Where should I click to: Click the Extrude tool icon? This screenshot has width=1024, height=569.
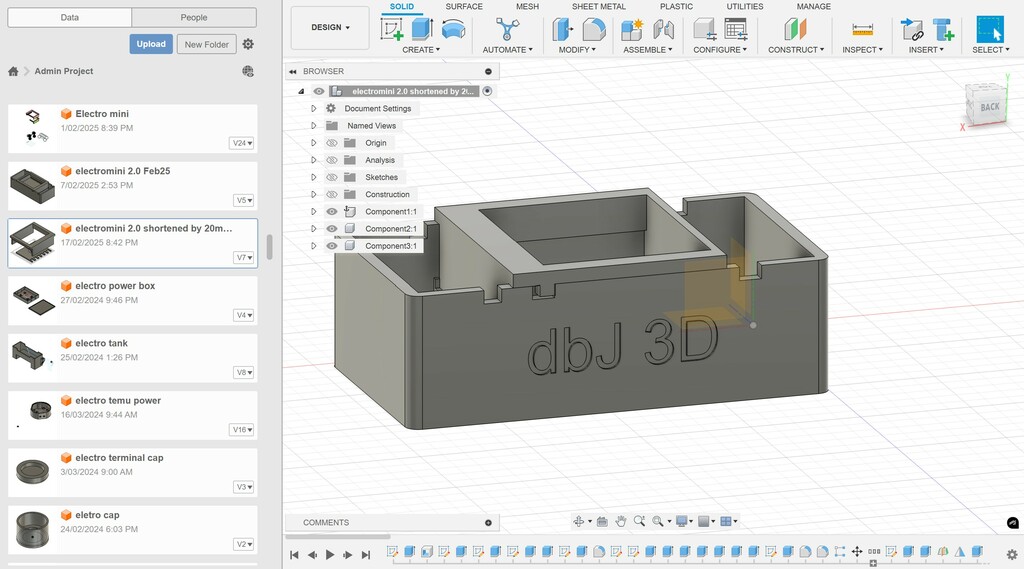422,29
